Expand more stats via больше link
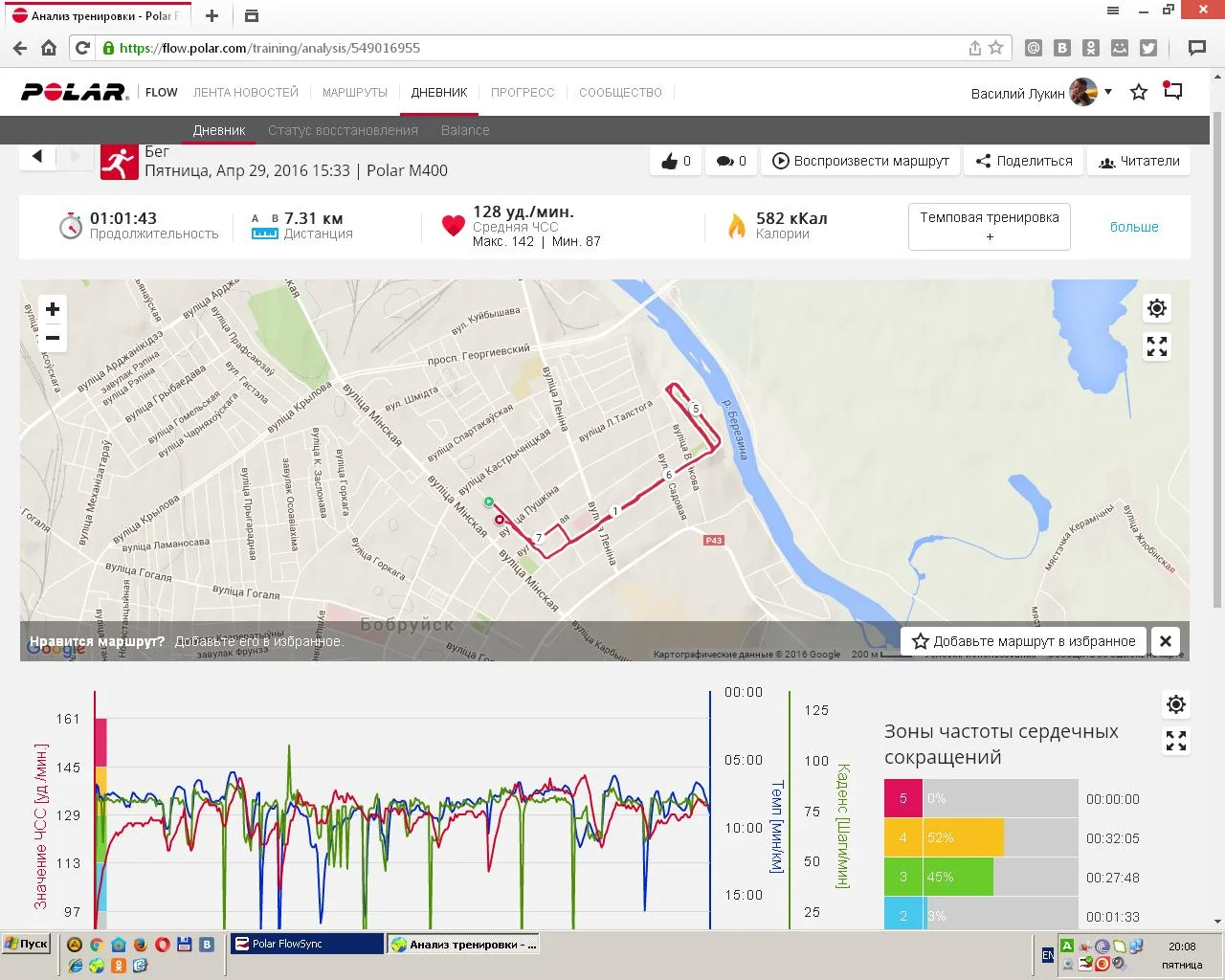The width and height of the screenshot is (1225, 980). click(x=1134, y=227)
